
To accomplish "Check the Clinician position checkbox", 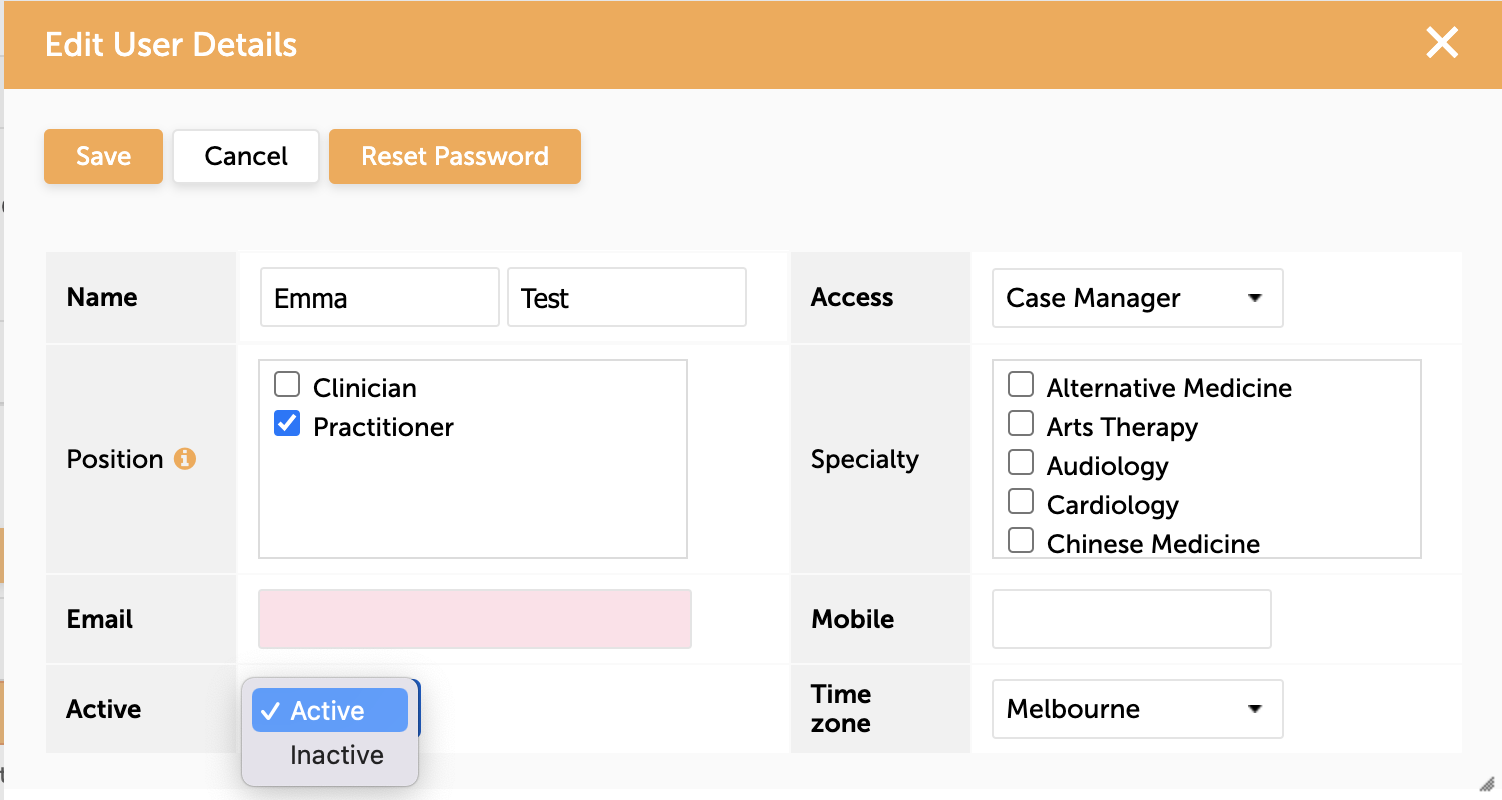I will [287, 385].
